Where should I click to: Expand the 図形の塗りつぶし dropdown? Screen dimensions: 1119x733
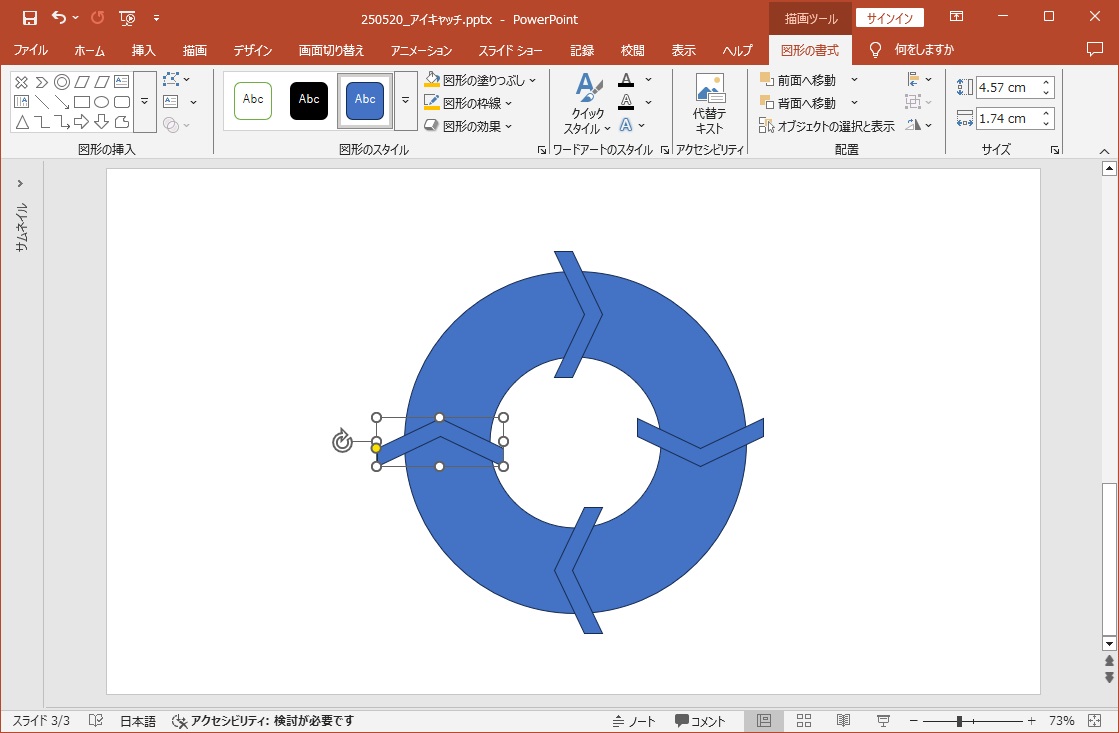(532, 80)
